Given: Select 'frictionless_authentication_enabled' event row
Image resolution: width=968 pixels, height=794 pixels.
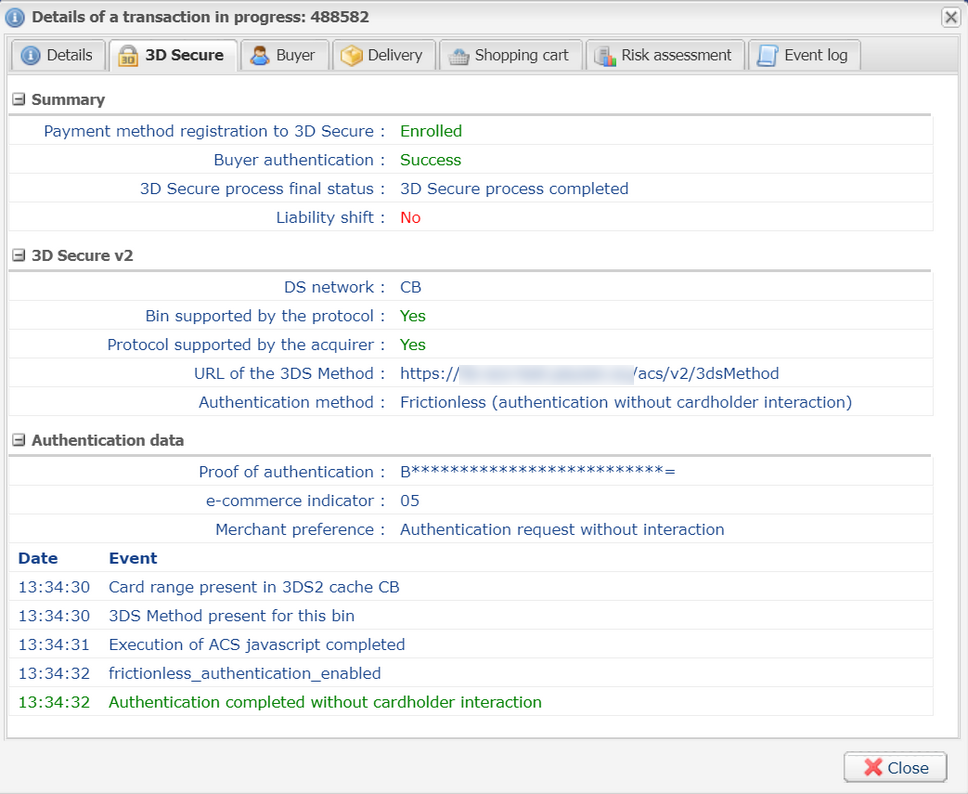Looking at the screenshot, I should coord(244,673).
